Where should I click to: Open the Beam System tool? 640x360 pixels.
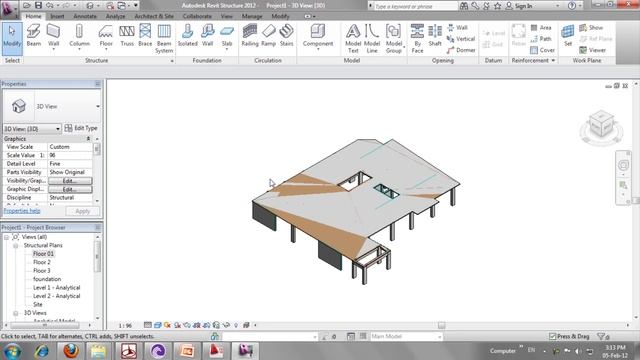(164, 39)
